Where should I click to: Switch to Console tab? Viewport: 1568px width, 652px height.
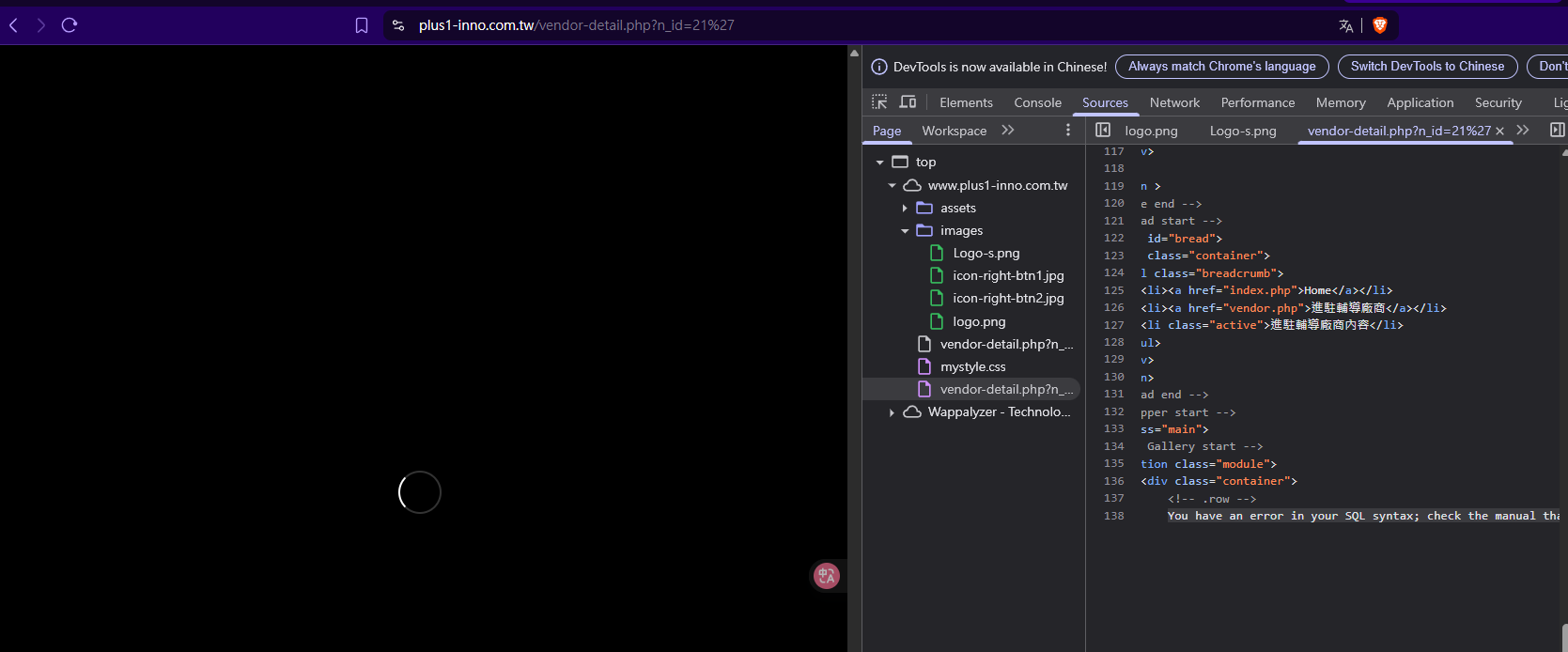click(x=1037, y=102)
